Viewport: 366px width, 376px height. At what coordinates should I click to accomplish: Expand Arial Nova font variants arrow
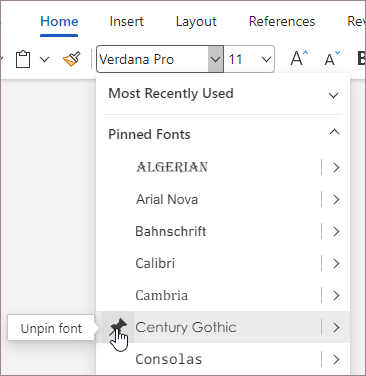pos(336,199)
